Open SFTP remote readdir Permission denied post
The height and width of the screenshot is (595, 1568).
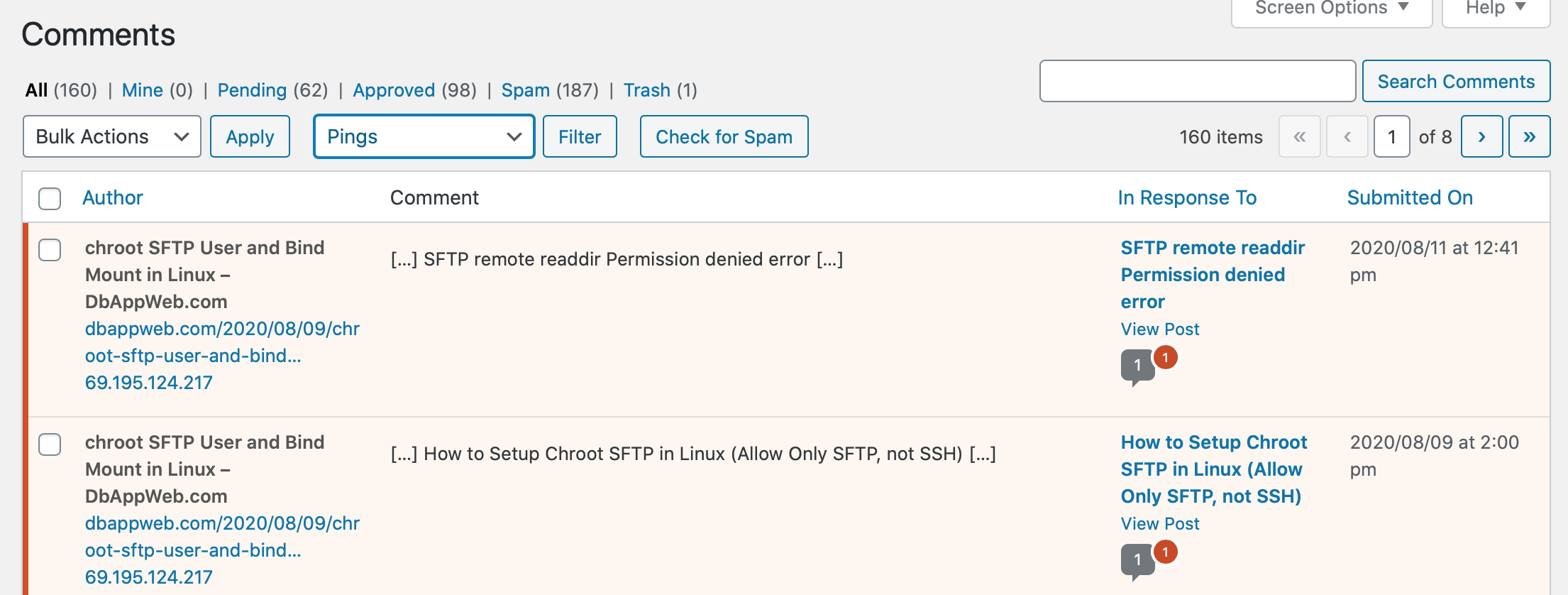coord(1213,275)
